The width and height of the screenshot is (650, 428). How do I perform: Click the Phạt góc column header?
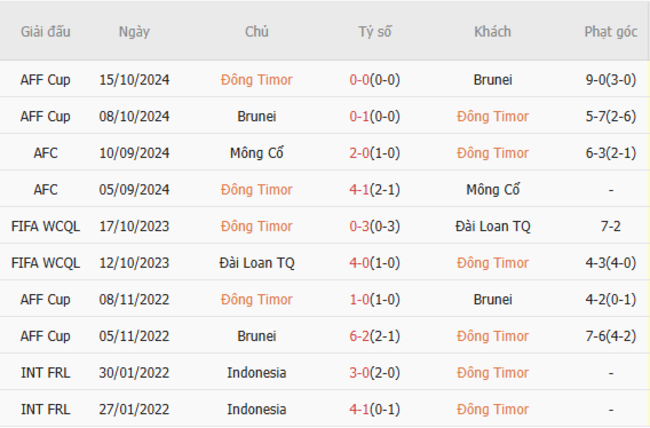(x=611, y=32)
